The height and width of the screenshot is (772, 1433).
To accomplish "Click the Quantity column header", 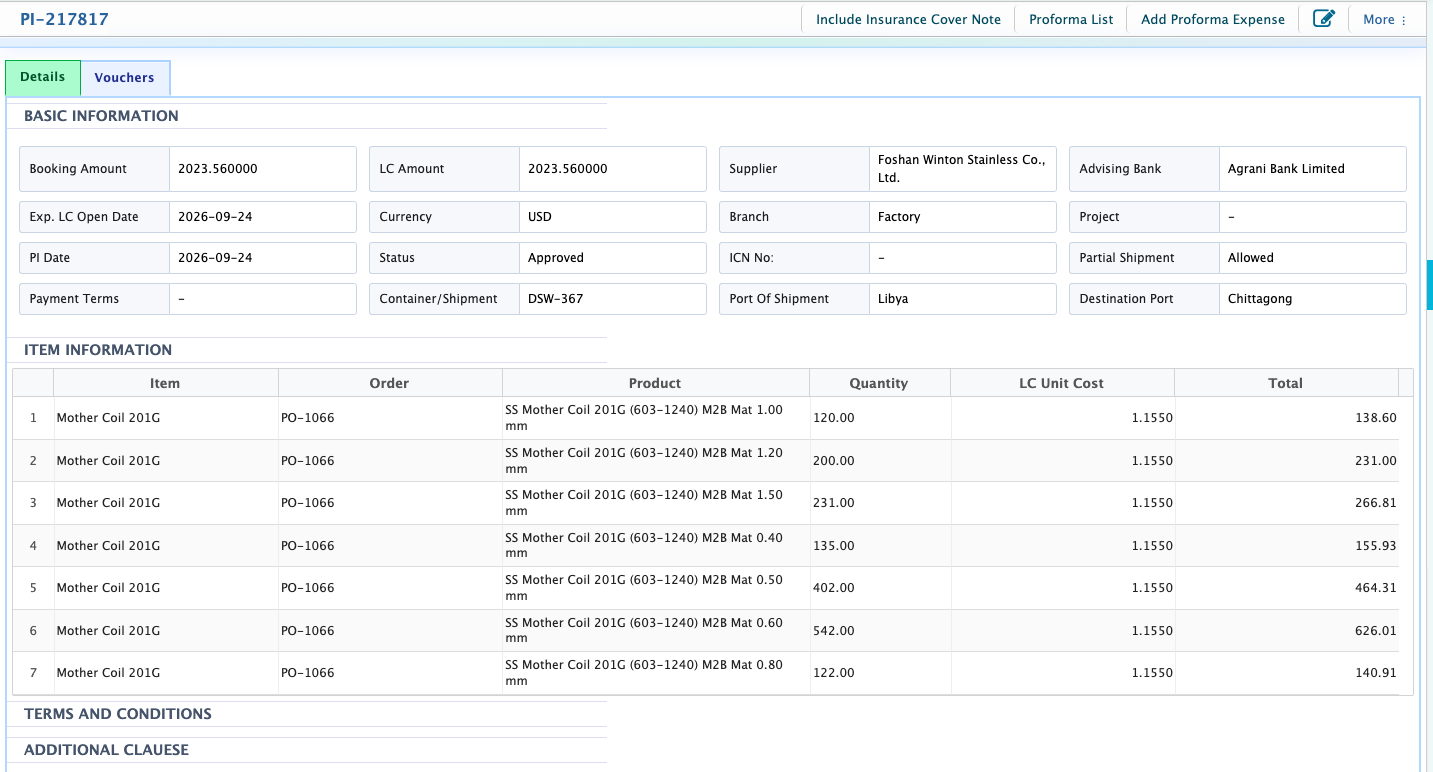I will click(879, 383).
